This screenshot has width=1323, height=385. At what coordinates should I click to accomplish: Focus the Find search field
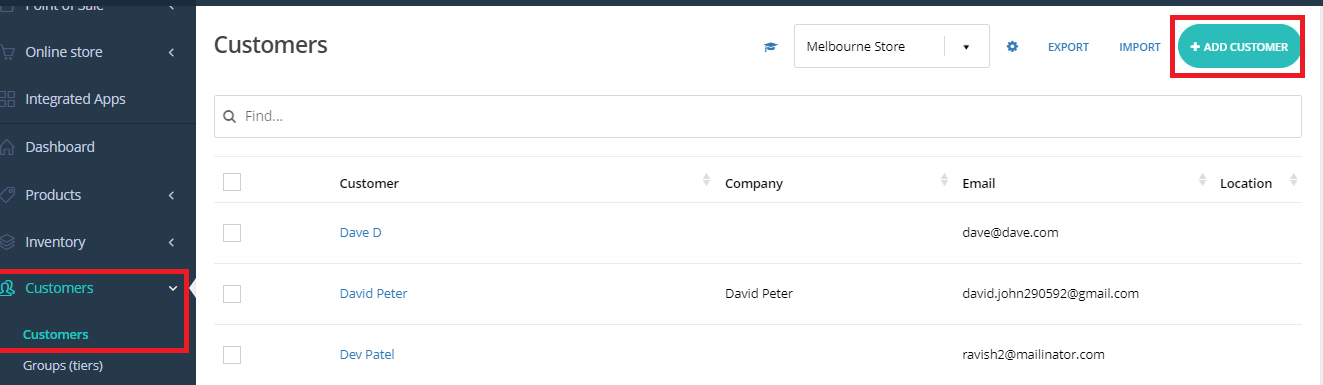pos(757,116)
